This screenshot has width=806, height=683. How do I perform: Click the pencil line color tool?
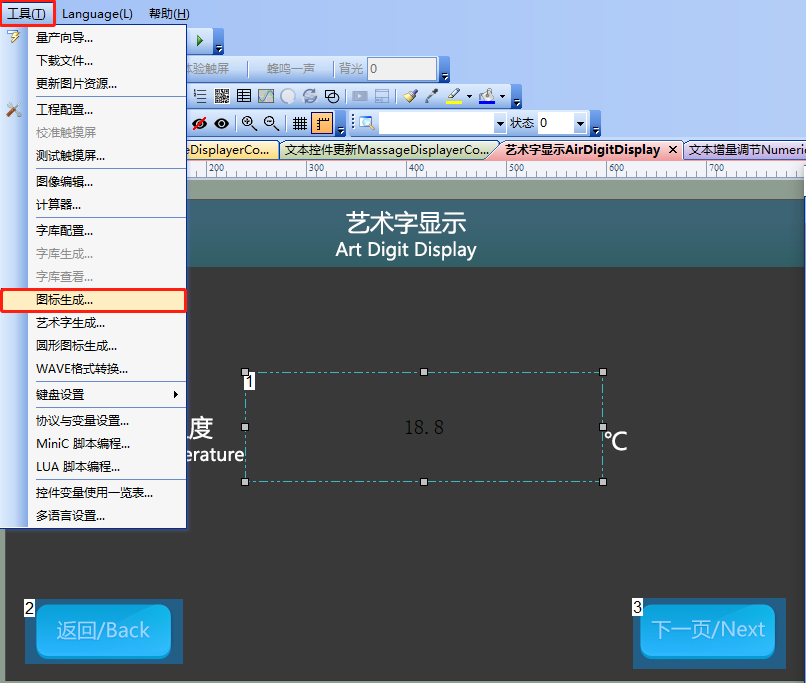pos(454,96)
